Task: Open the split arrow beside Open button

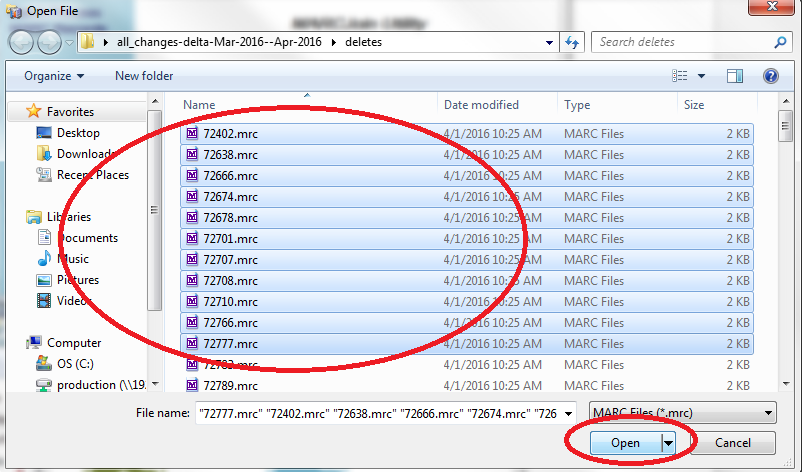Action: click(668, 443)
